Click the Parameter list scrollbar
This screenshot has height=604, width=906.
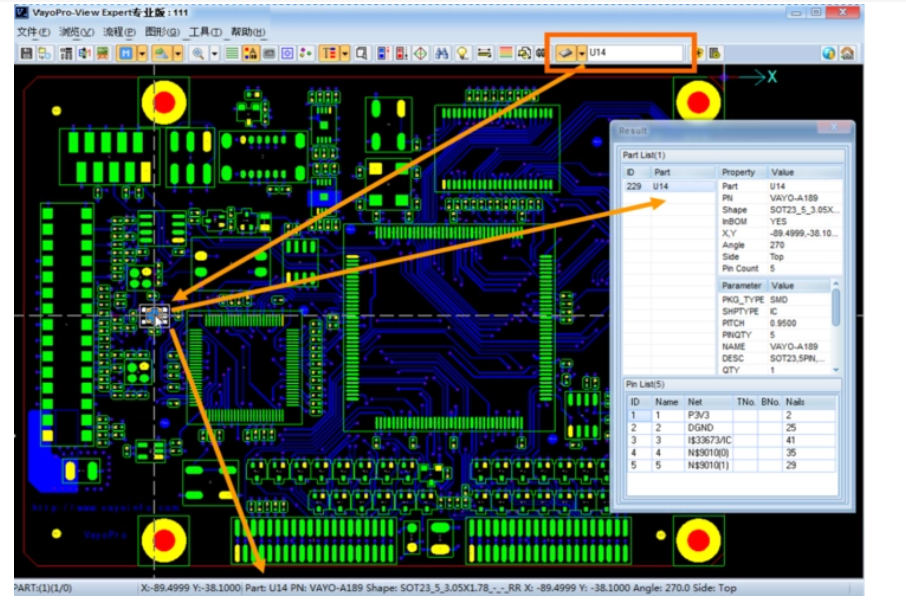pos(836,308)
